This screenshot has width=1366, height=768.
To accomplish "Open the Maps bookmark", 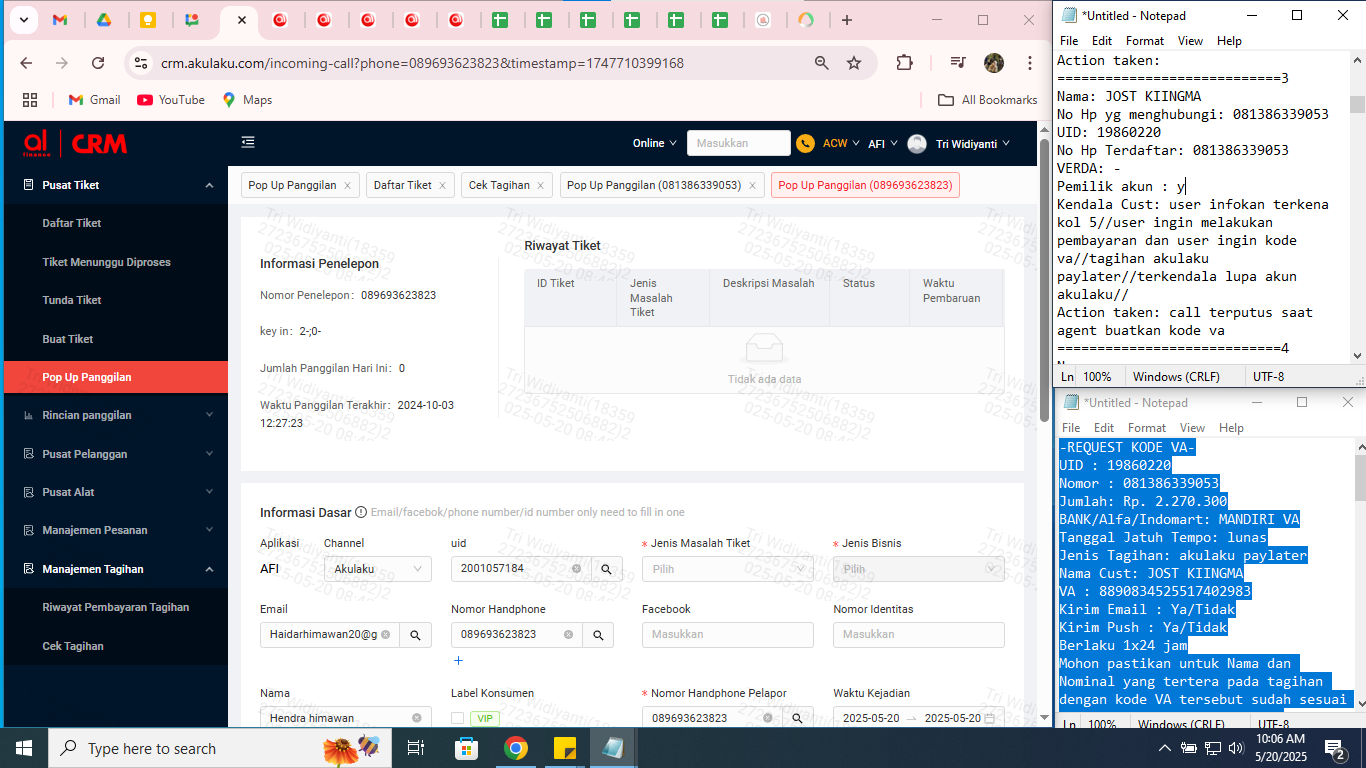I will (247, 100).
